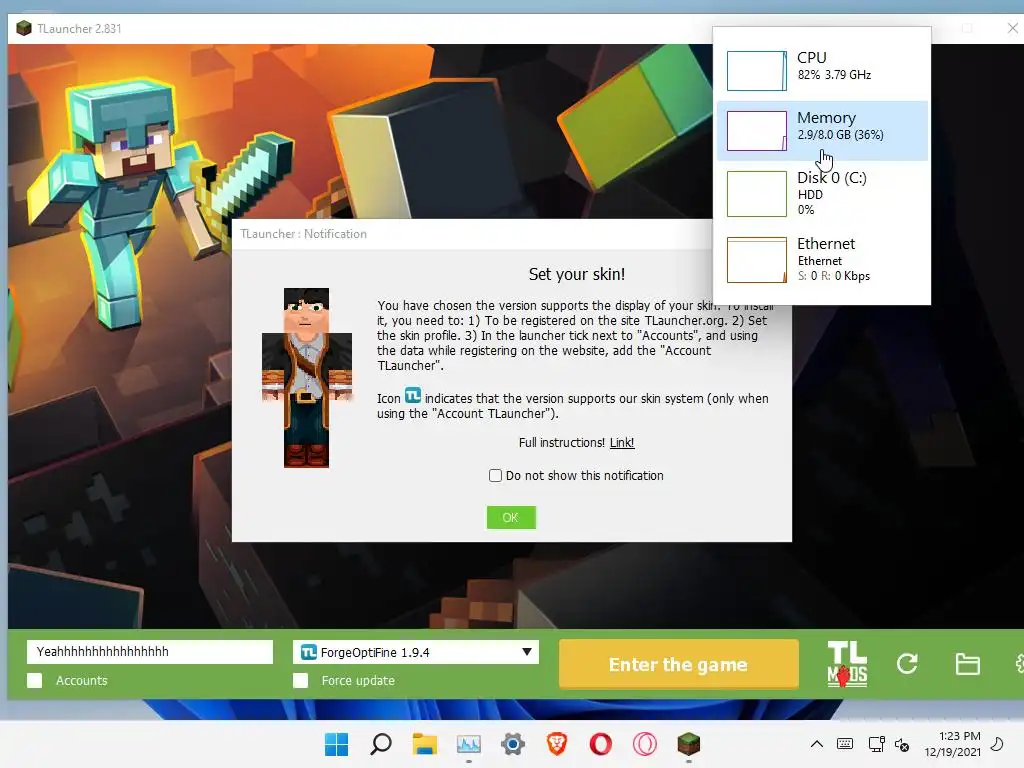
Task: Show hidden system tray icons chevron
Action: (816, 744)
